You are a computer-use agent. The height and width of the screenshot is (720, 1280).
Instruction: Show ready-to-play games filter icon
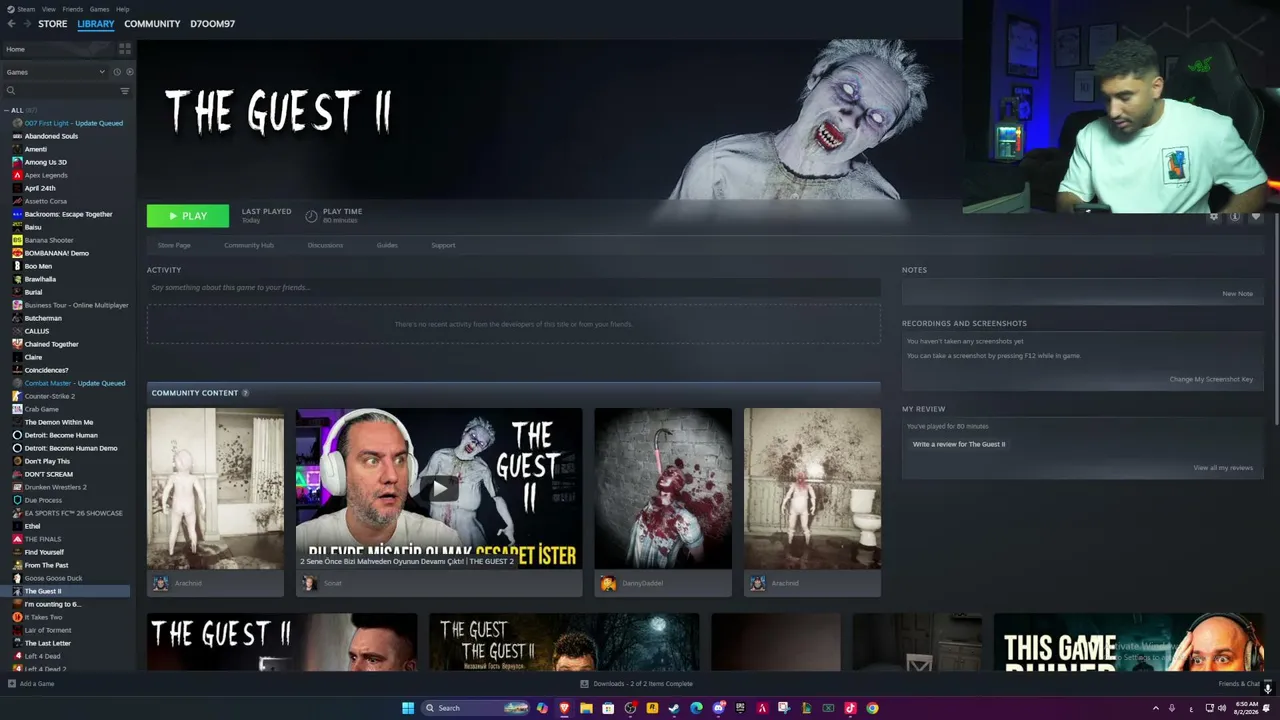[x=129, y=72]
